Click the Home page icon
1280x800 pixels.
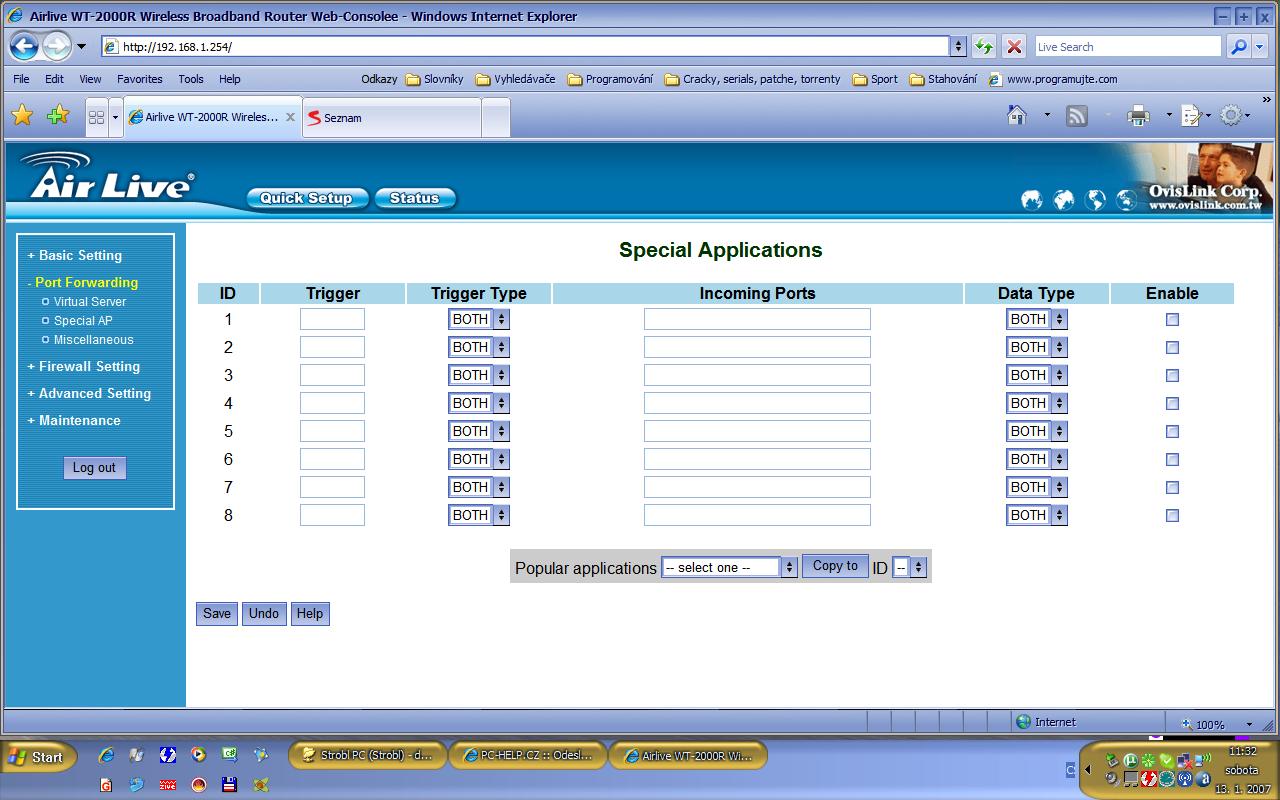tap(1017, 116)
